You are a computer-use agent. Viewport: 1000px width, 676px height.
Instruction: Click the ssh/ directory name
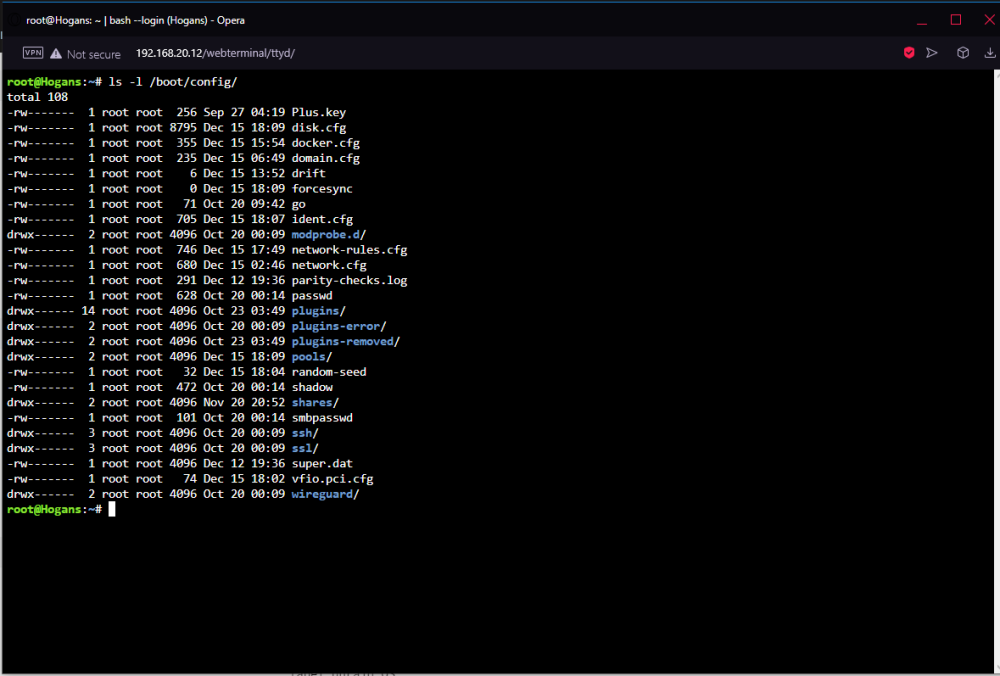305,433
